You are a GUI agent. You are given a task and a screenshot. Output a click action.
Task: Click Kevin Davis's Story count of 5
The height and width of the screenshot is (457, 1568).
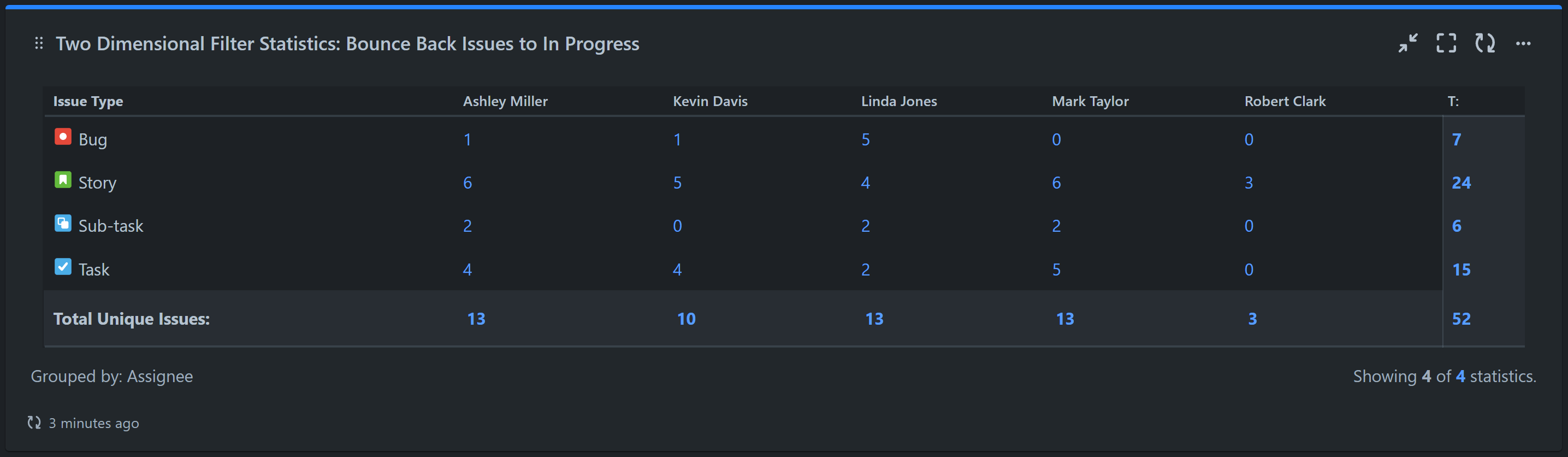(677, 181)
